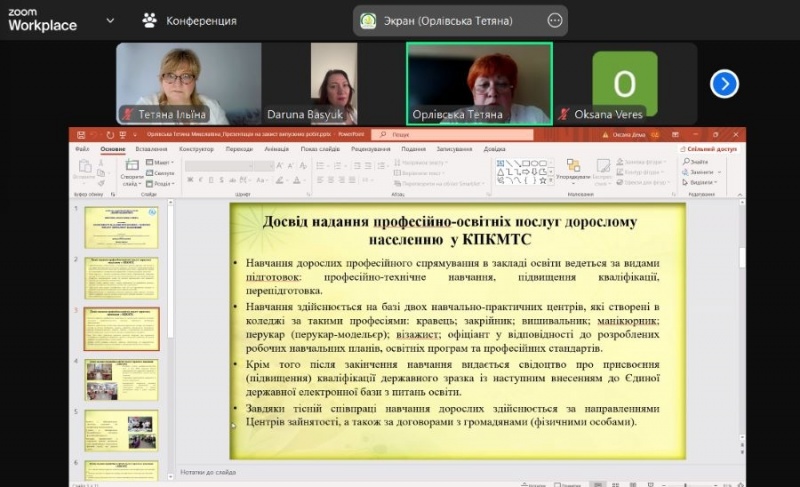
Task: Switch to the Конструктор ribbon tab
Action: [197, 149]
